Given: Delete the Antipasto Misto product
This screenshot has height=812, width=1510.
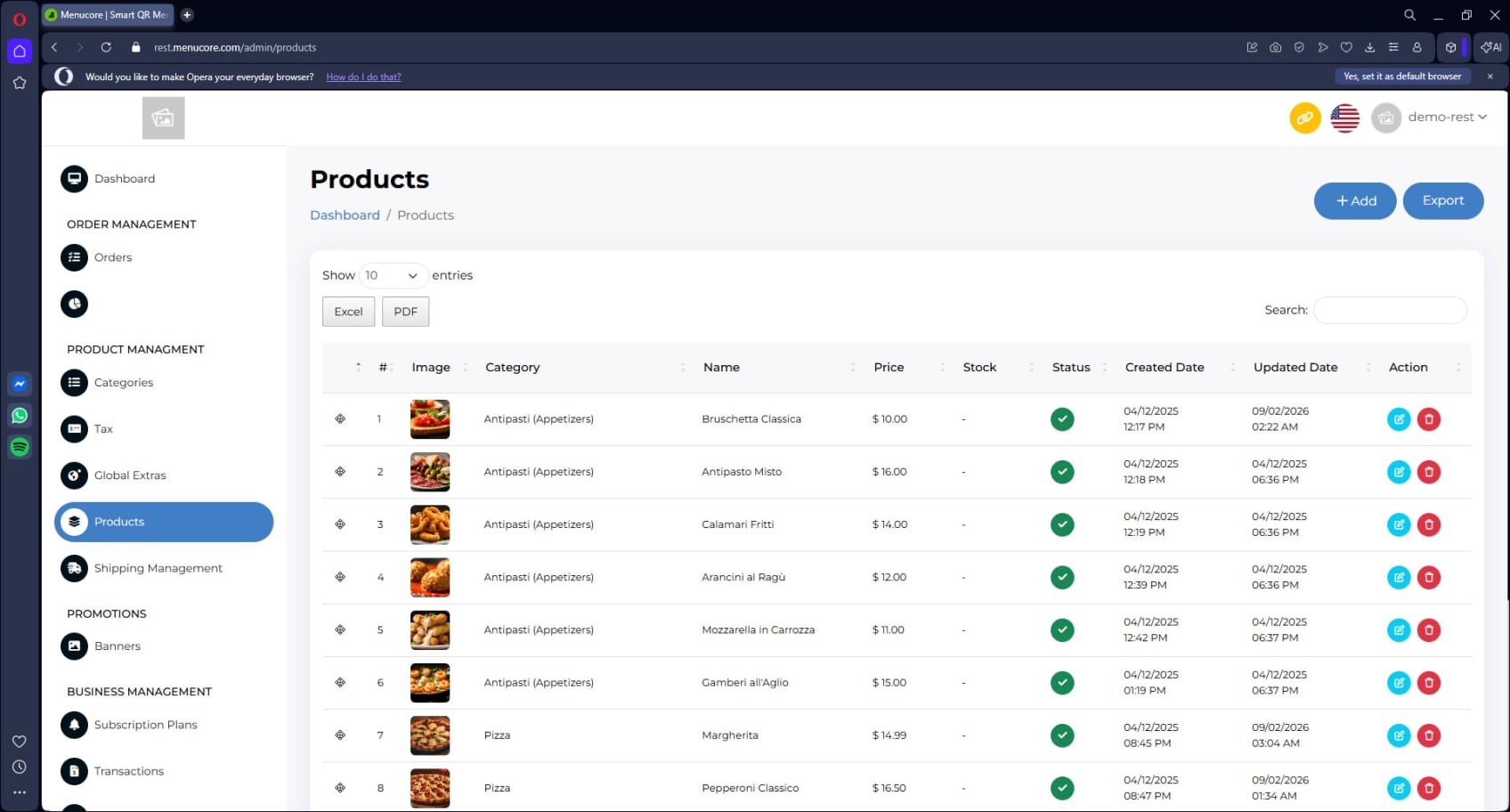Looking at the screenshot, I should (x=1428, y=472).
